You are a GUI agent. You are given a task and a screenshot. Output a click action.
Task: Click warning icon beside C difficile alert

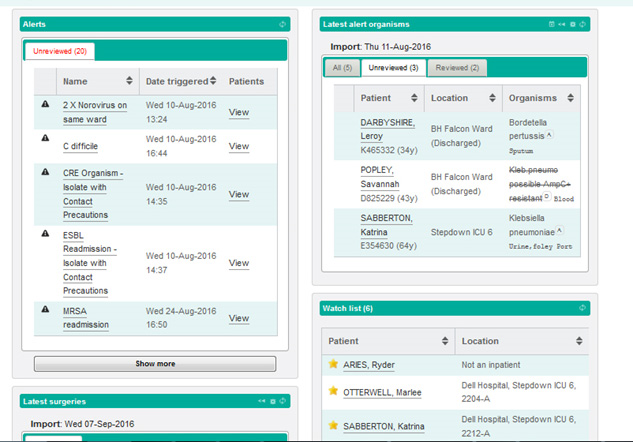(x=44, y=139)
